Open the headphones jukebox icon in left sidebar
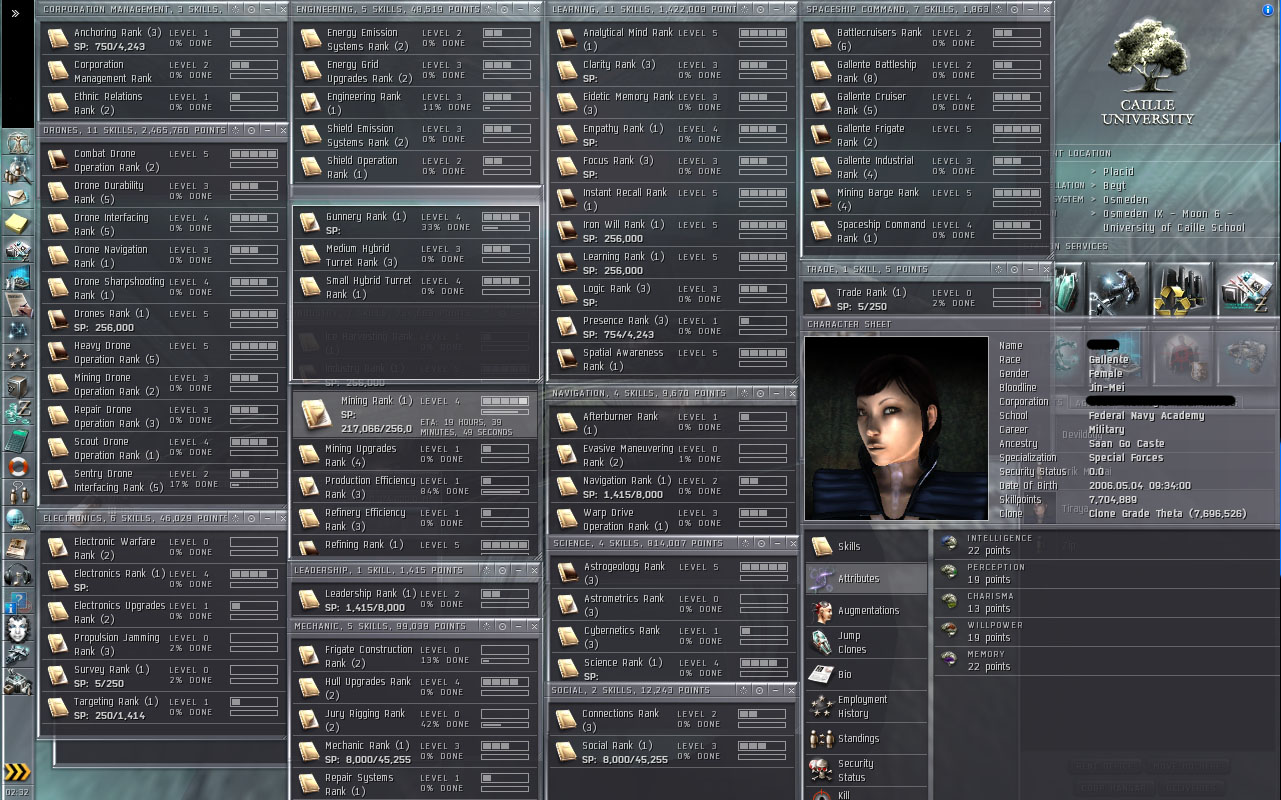This screenshot has width=1281, height=800. 17,574
